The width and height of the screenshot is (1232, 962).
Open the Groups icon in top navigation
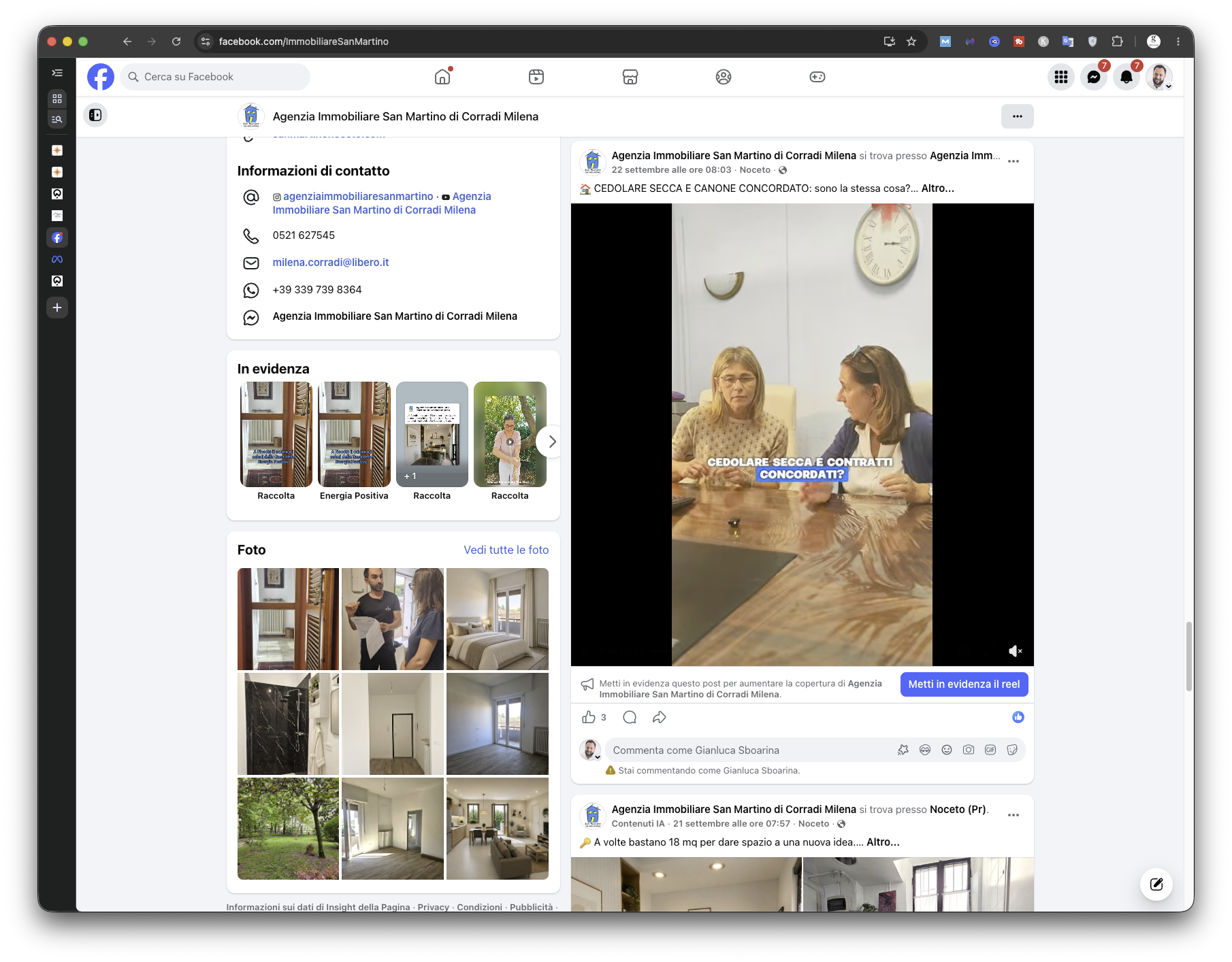pos(724,77)
